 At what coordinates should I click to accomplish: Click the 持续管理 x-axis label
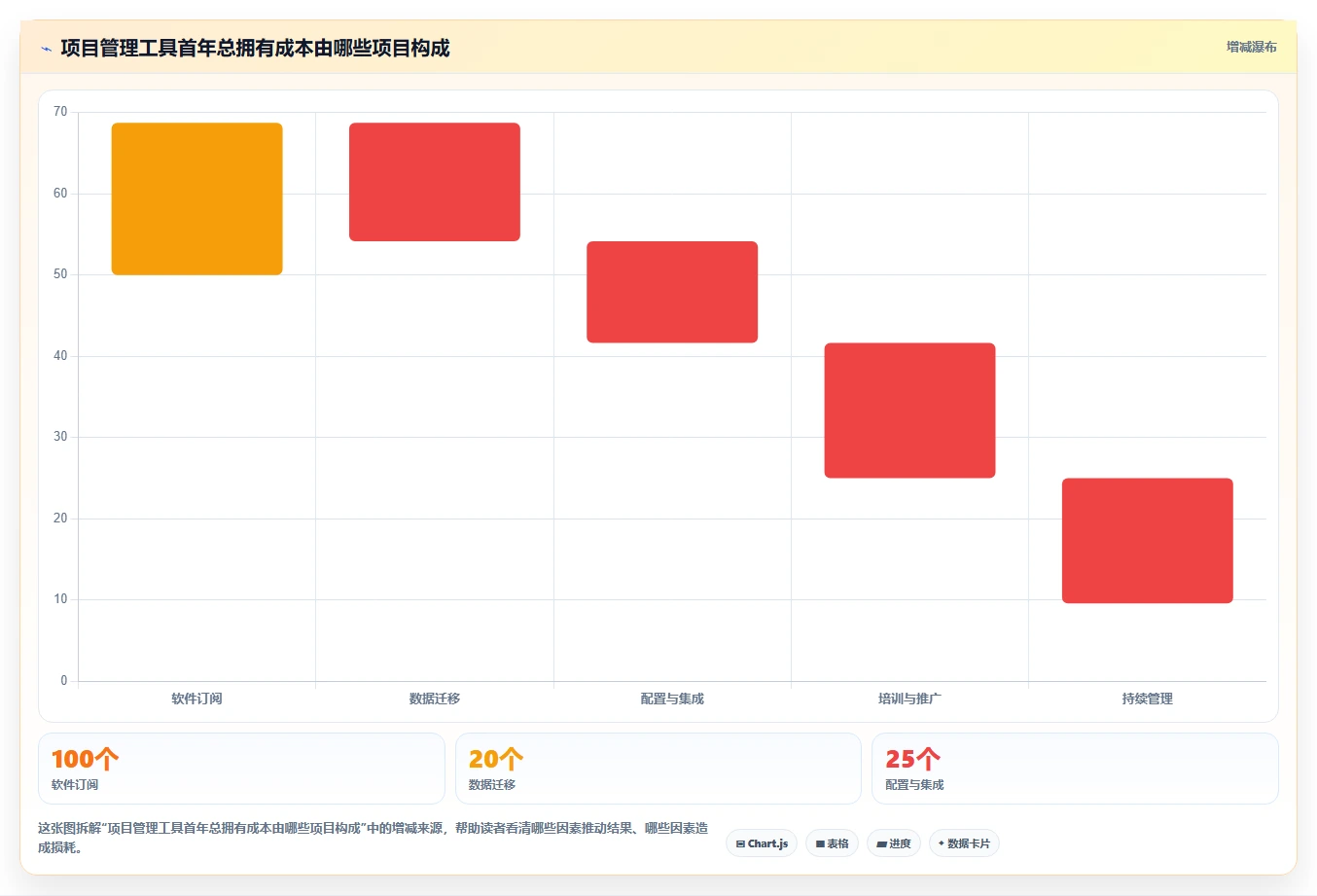[1148, 699]
